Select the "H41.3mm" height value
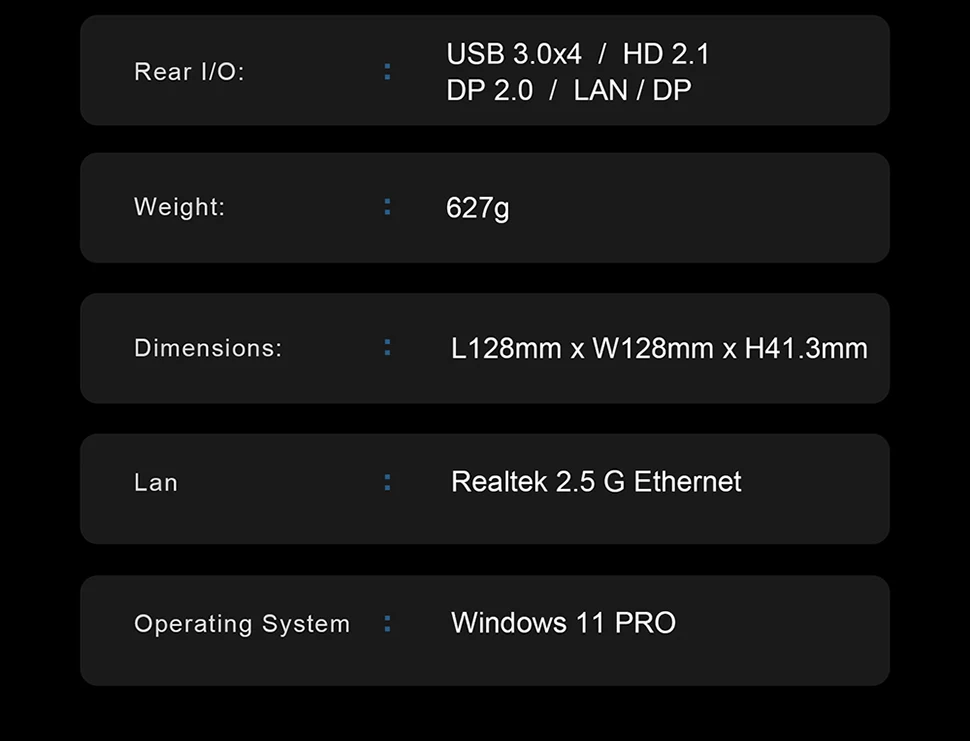 [806, 348]
